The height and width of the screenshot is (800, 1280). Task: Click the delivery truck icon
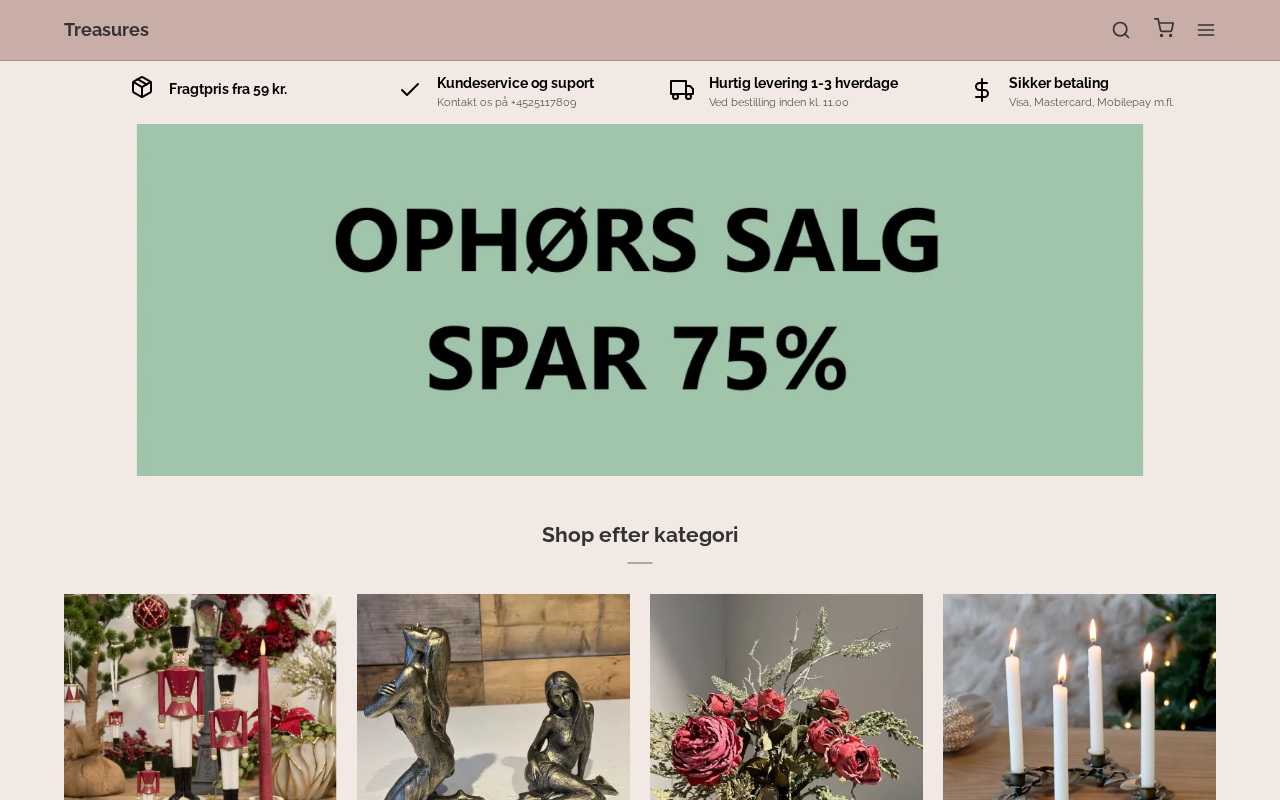click(x=682, y=90)
